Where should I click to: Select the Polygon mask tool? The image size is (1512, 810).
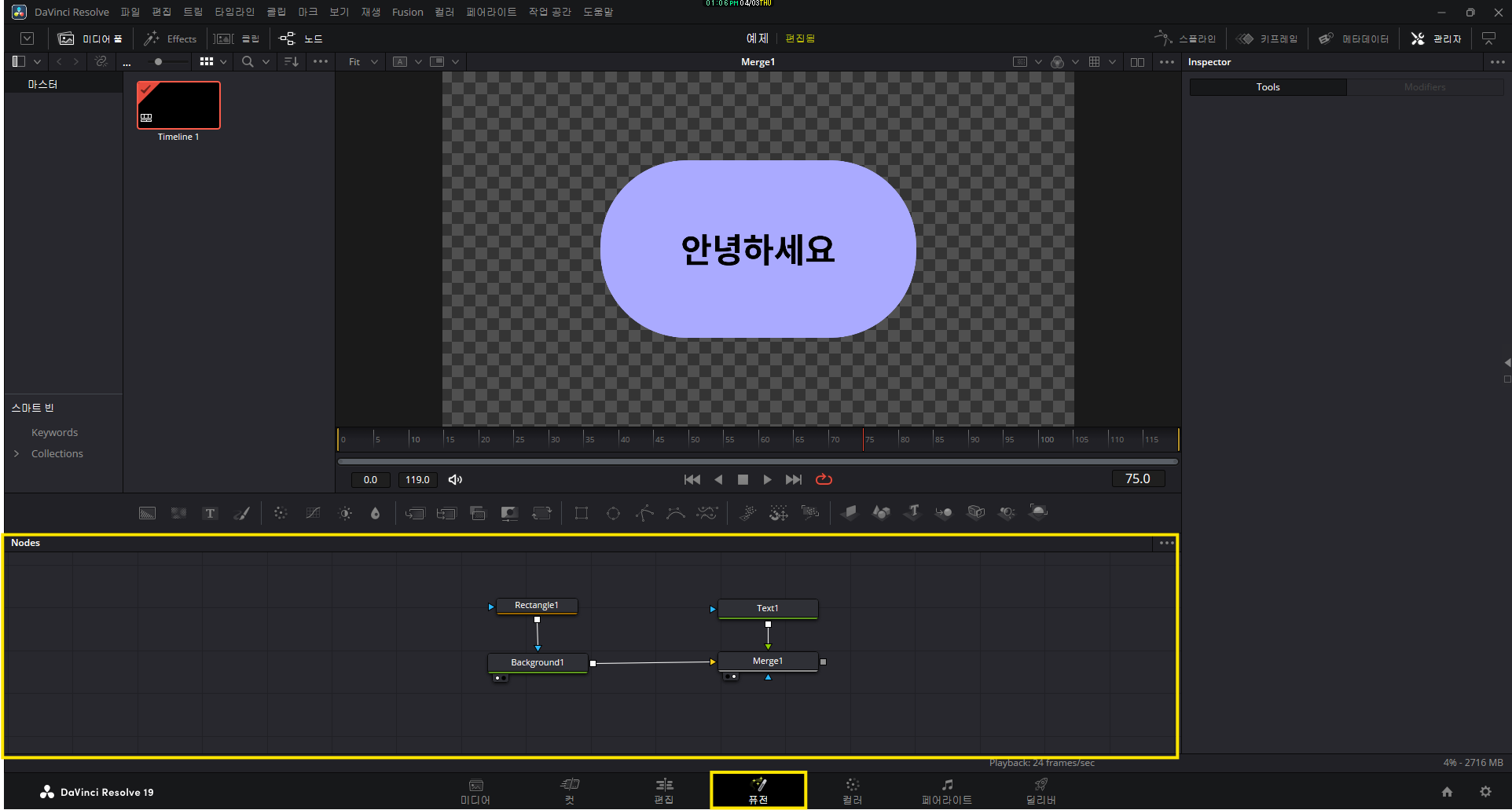click(x=644, y=512)
